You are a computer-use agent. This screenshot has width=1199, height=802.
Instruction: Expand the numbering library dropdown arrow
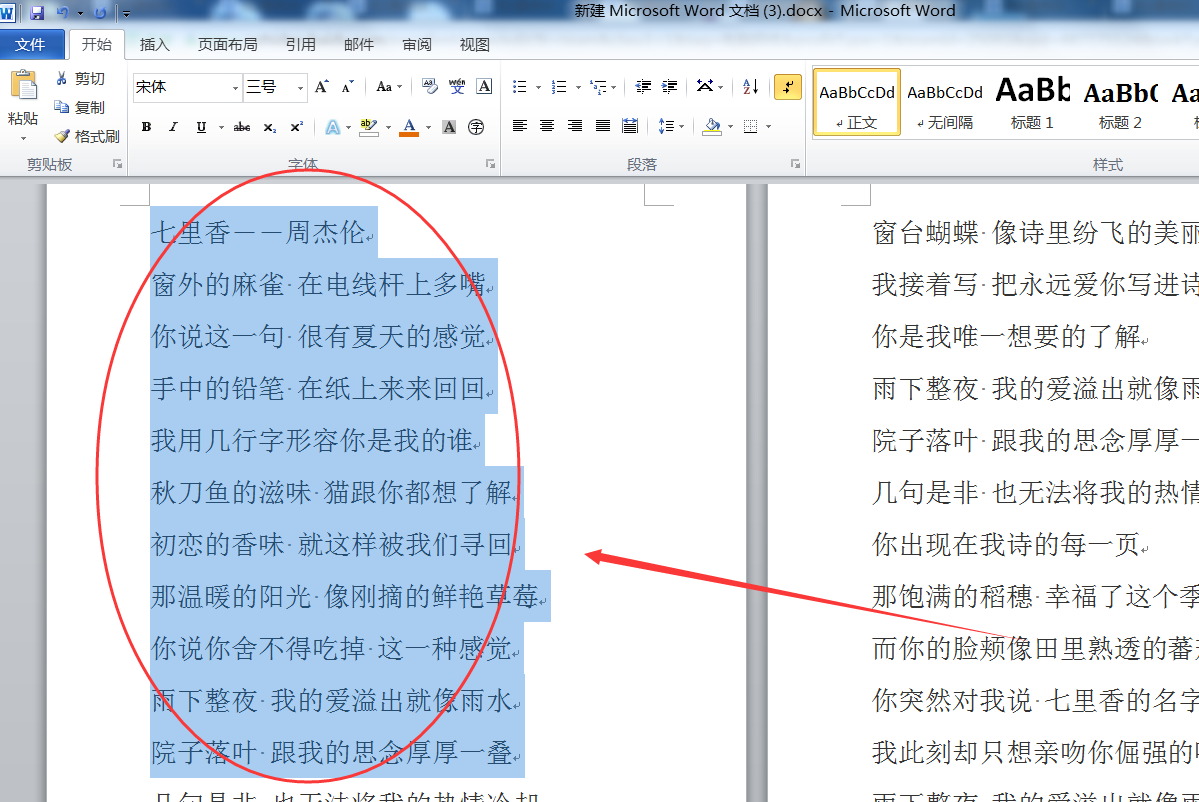pos(578,87)
